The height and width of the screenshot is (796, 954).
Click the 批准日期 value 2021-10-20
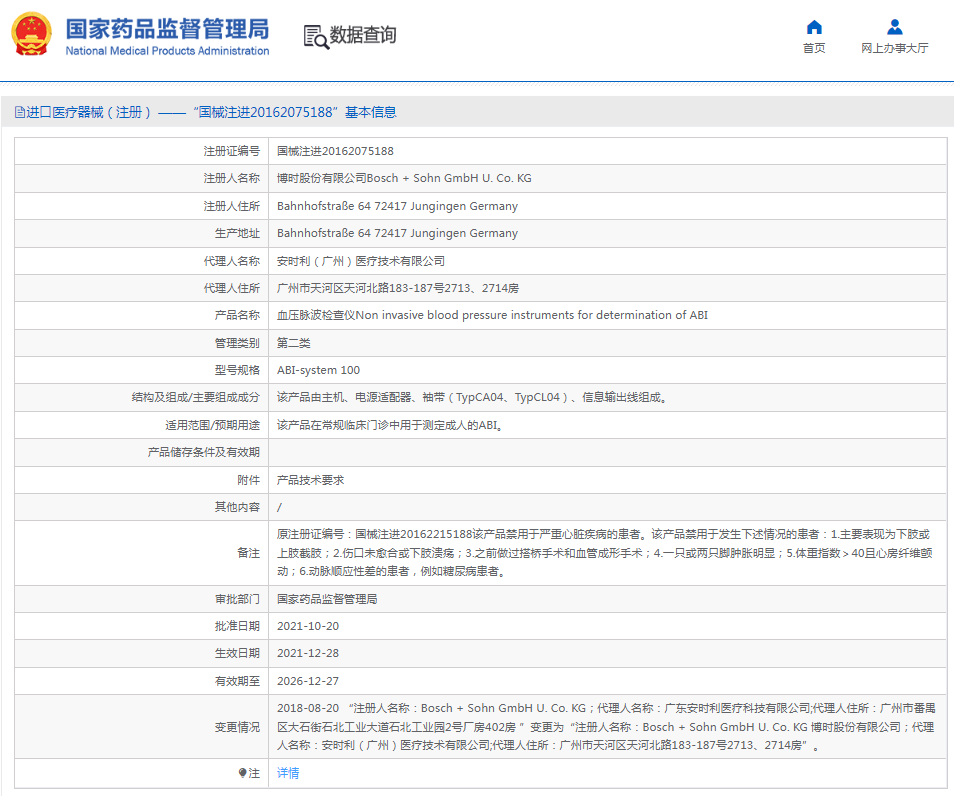pos(308,626)
